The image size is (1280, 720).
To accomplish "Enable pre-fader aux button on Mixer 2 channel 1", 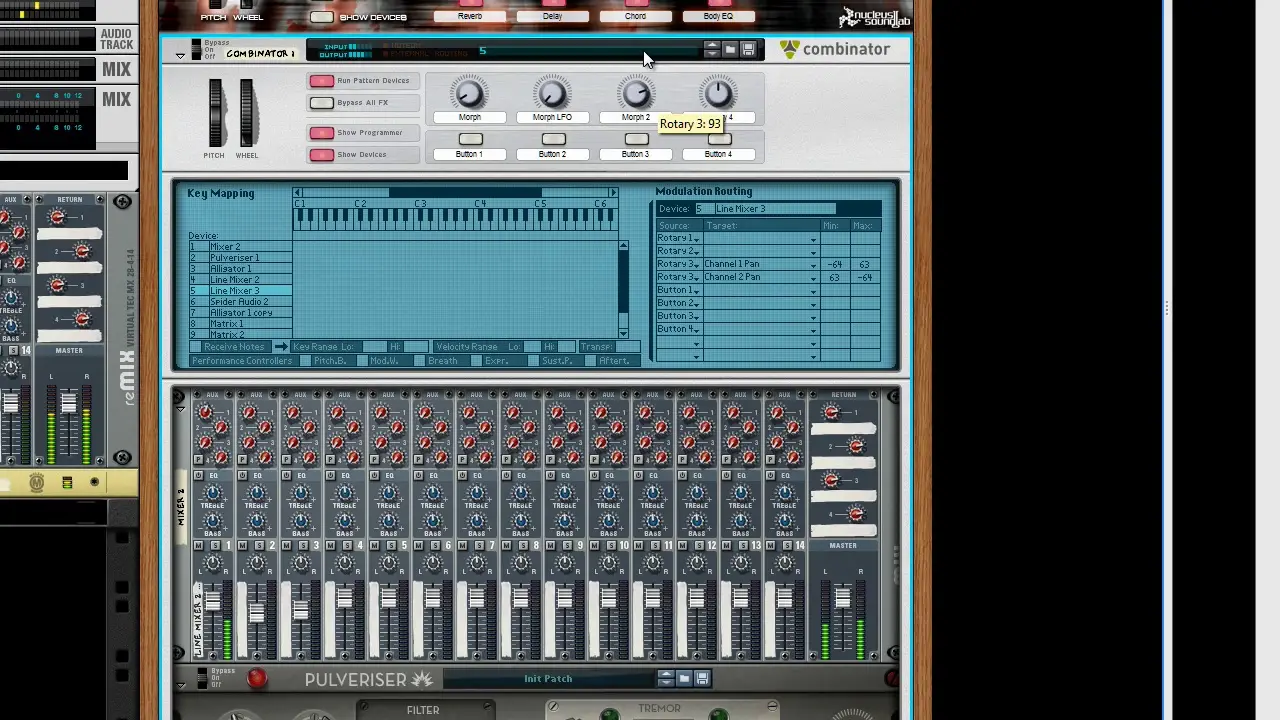I will click(x=198, y=459).
